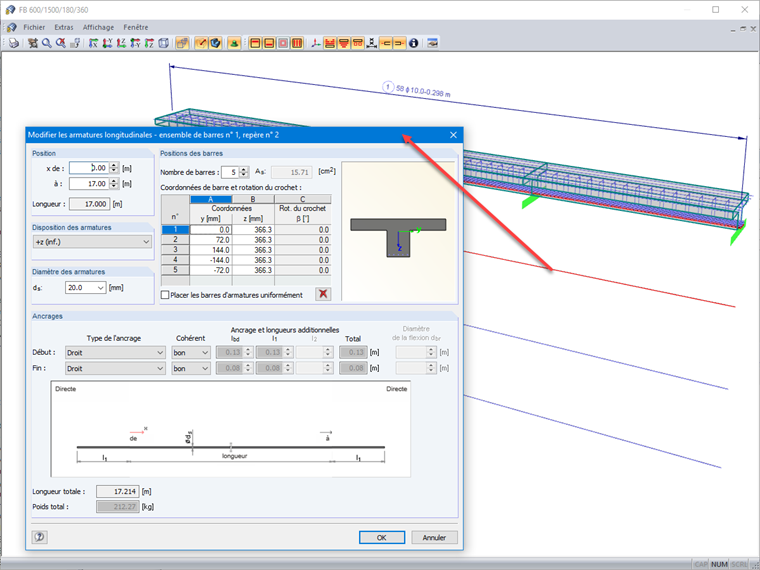Adjust 'à' value with its spinner
This screenshot has height=570, width=760.
point(114,184)
